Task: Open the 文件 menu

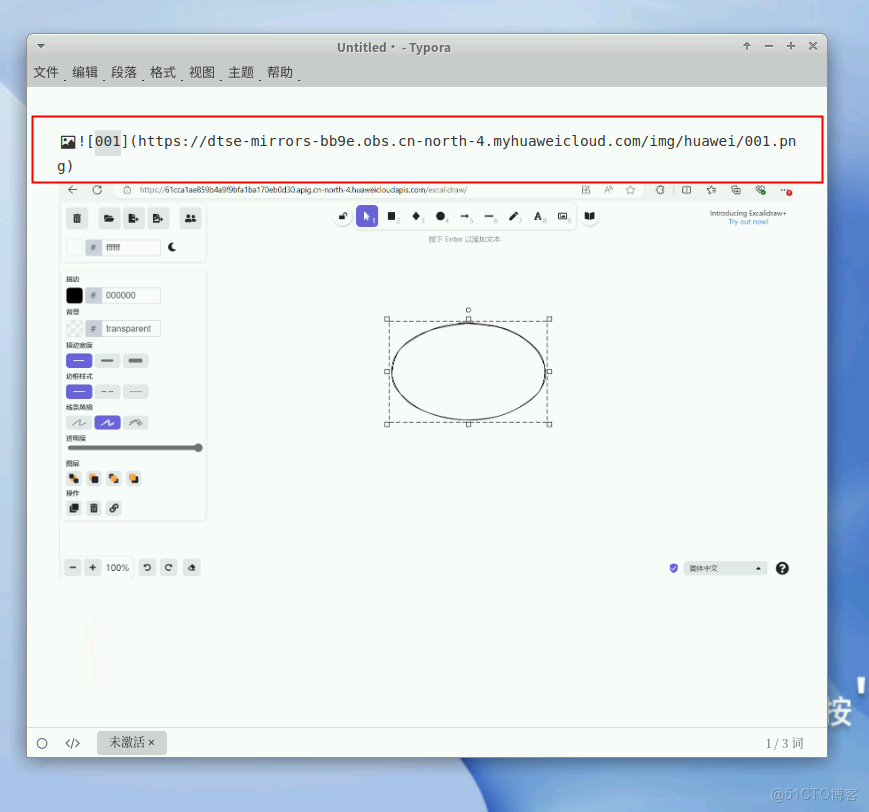Action: (46, 73)
